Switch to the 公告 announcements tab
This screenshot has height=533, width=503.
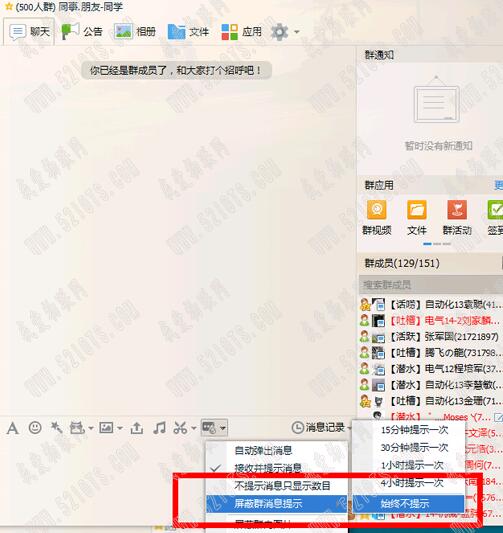pos(82,32)
